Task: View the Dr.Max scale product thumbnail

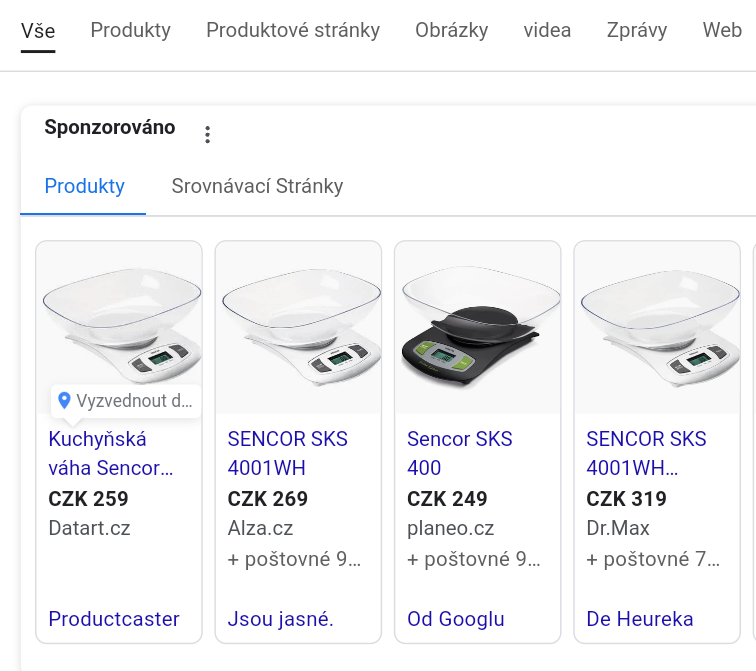Action: [657, 327]
